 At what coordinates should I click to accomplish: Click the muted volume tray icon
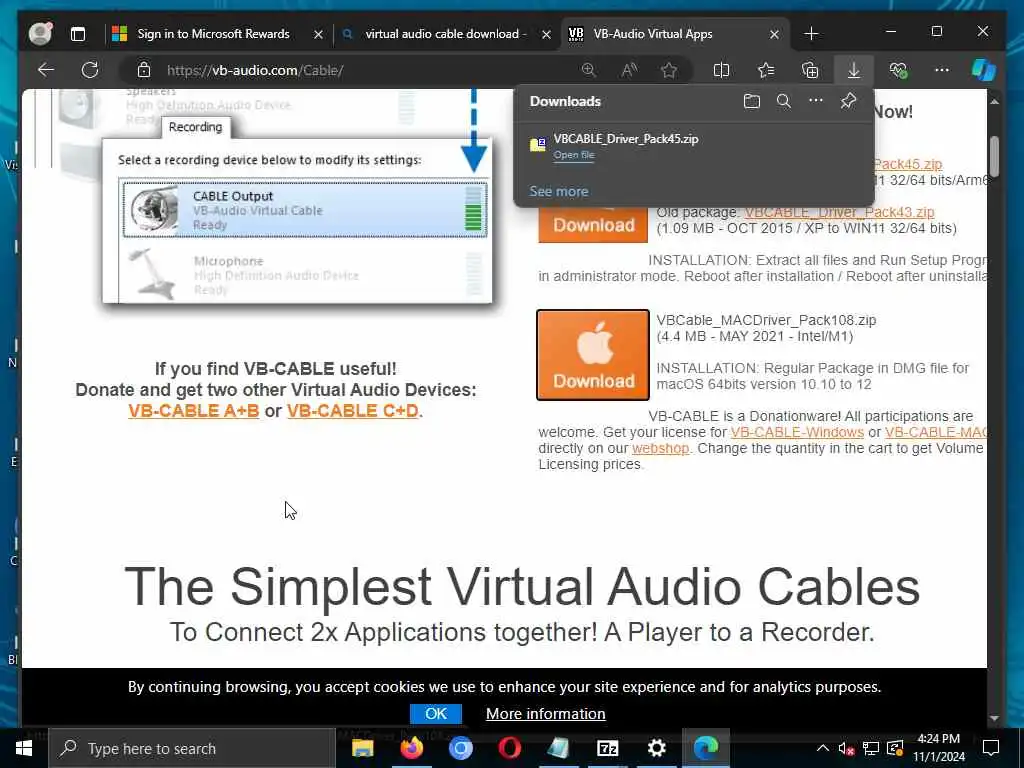tap(846, 748)
